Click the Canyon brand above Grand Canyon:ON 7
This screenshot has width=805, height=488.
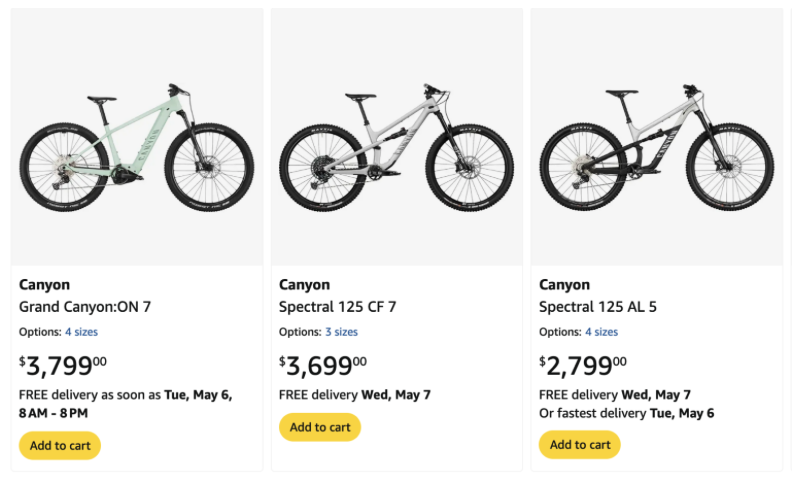tap(44, 285)
